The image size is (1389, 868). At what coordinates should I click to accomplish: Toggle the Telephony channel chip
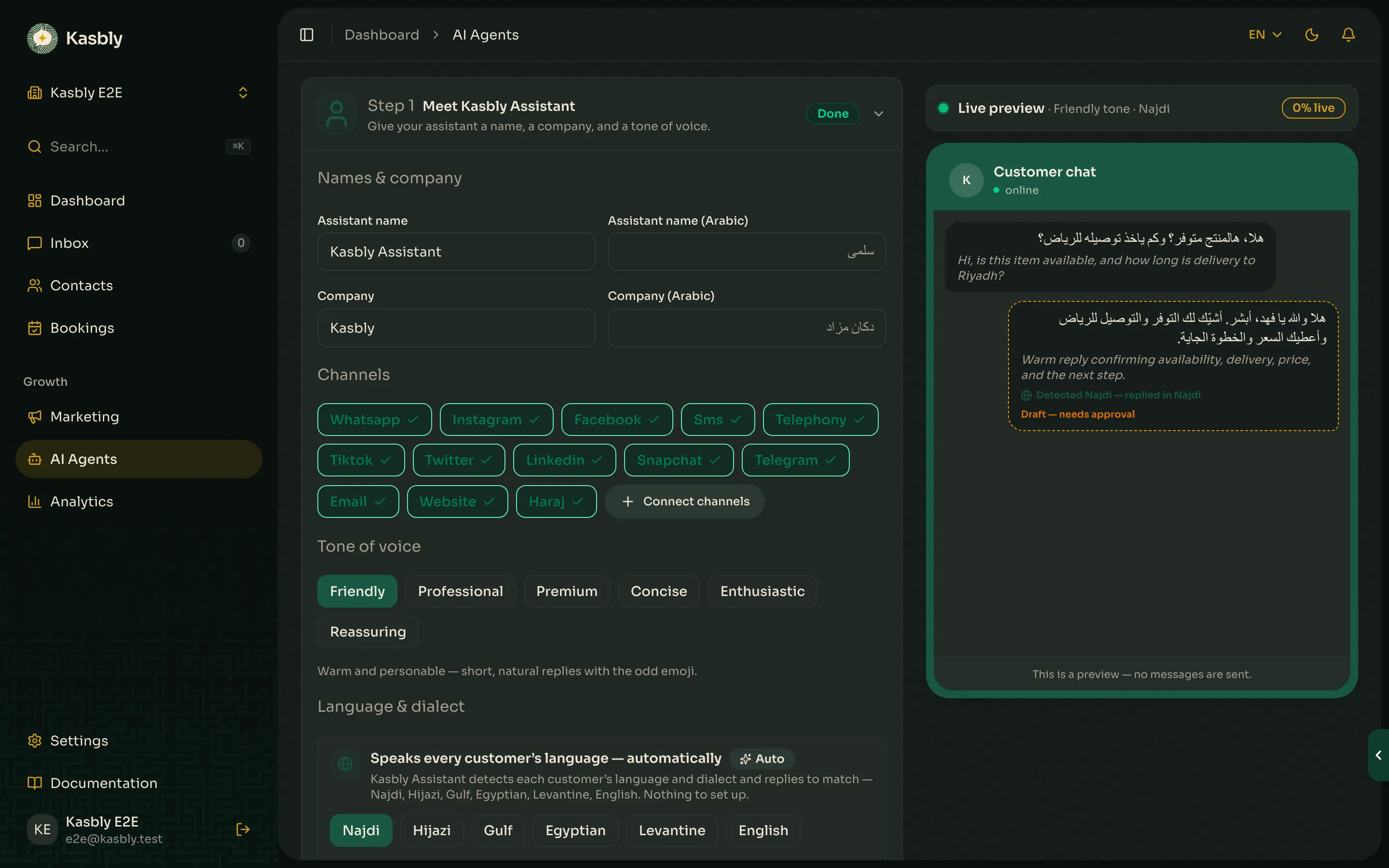820,420
